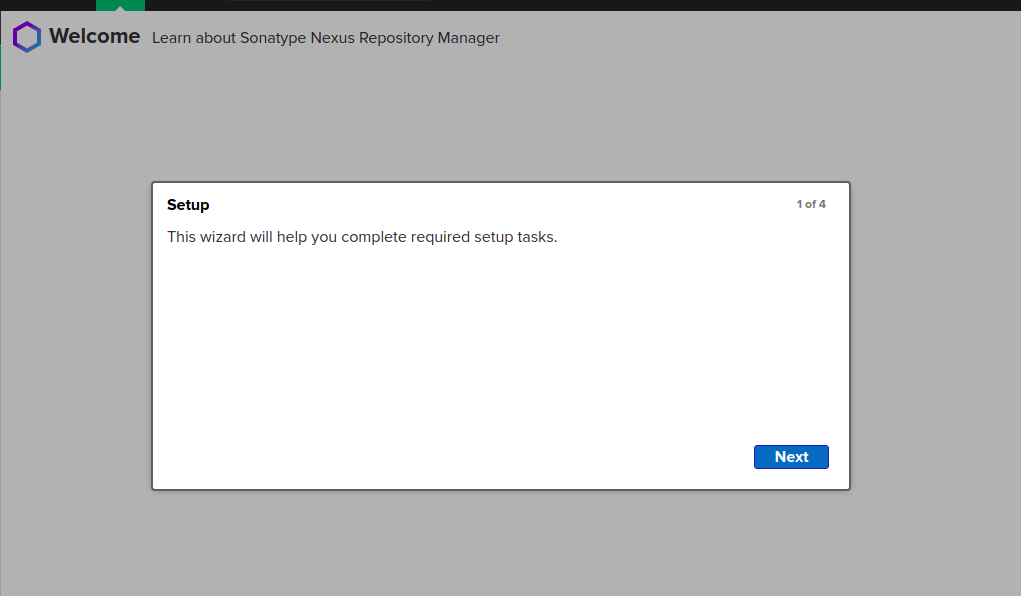Screen dimensions: 1021x596
Task: Click the white arrow under green header tab
Action: (x=120, y=8)
